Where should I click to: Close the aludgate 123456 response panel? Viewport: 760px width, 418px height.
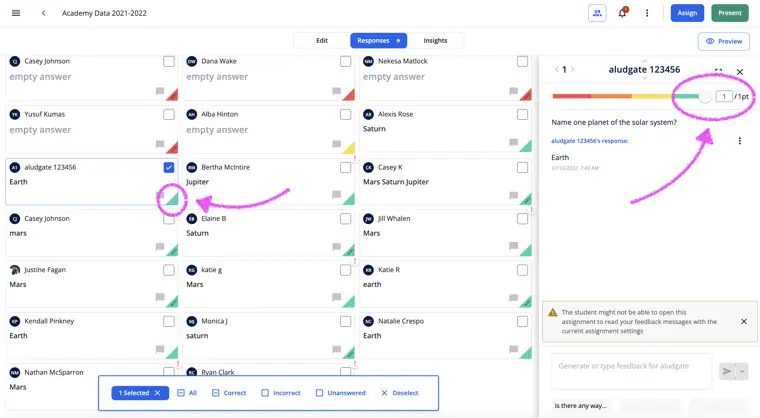click(x=740, y=72)
